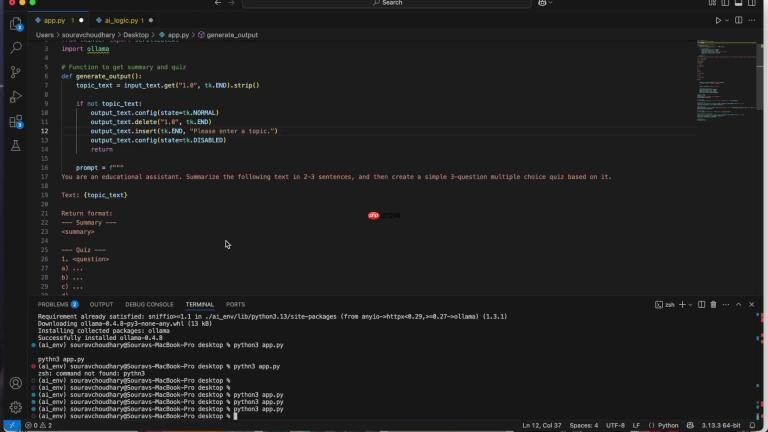Go back with the navigation arrow
768x432 pixels.
217,3
